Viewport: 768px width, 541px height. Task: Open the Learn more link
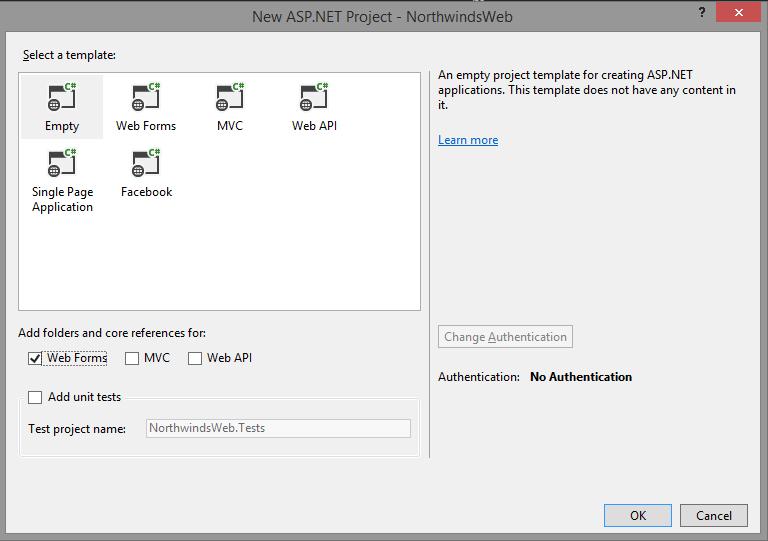tap(468, 140)
